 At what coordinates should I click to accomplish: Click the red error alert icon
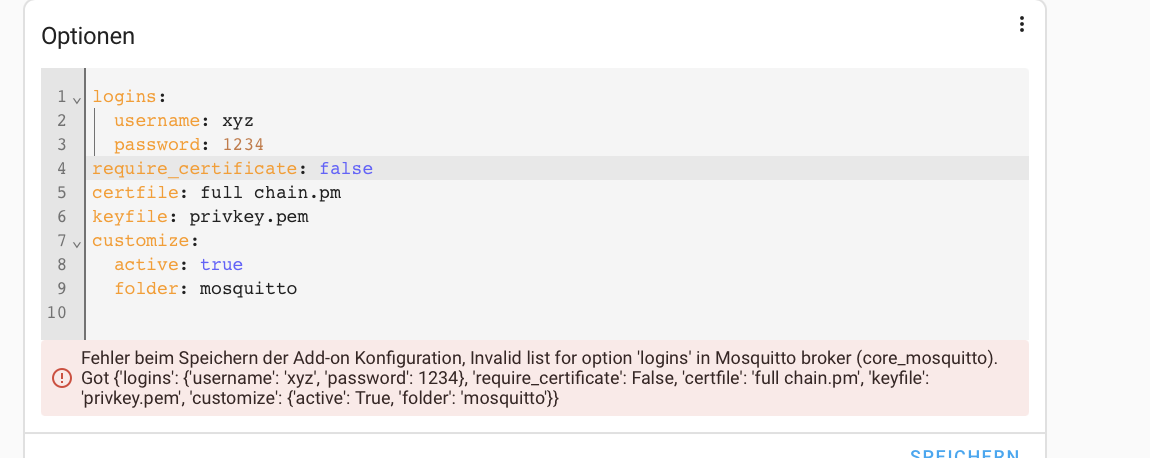coord(61,378)
